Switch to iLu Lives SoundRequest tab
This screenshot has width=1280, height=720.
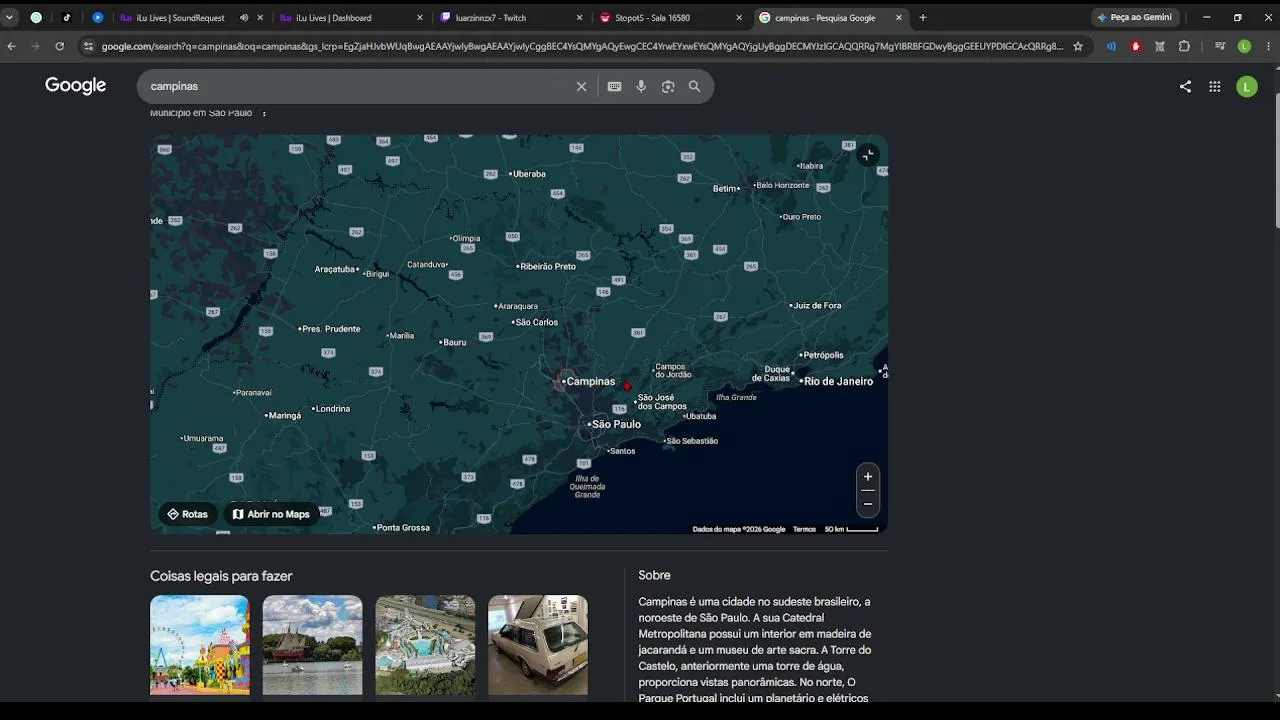coord(180,17)
